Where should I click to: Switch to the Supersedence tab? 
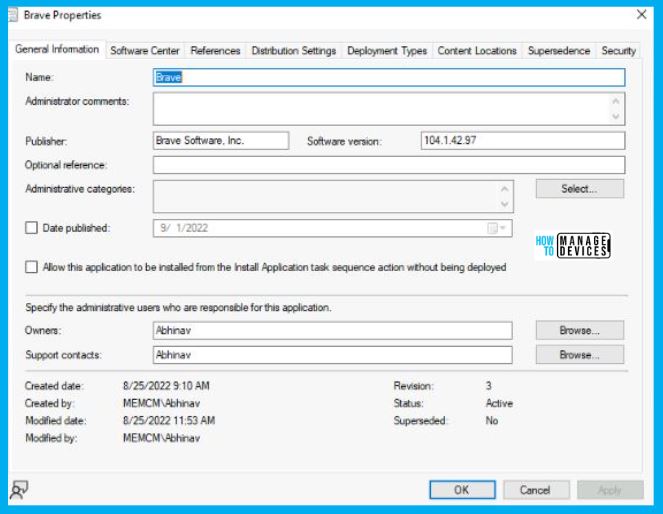[x=559, y=51]
